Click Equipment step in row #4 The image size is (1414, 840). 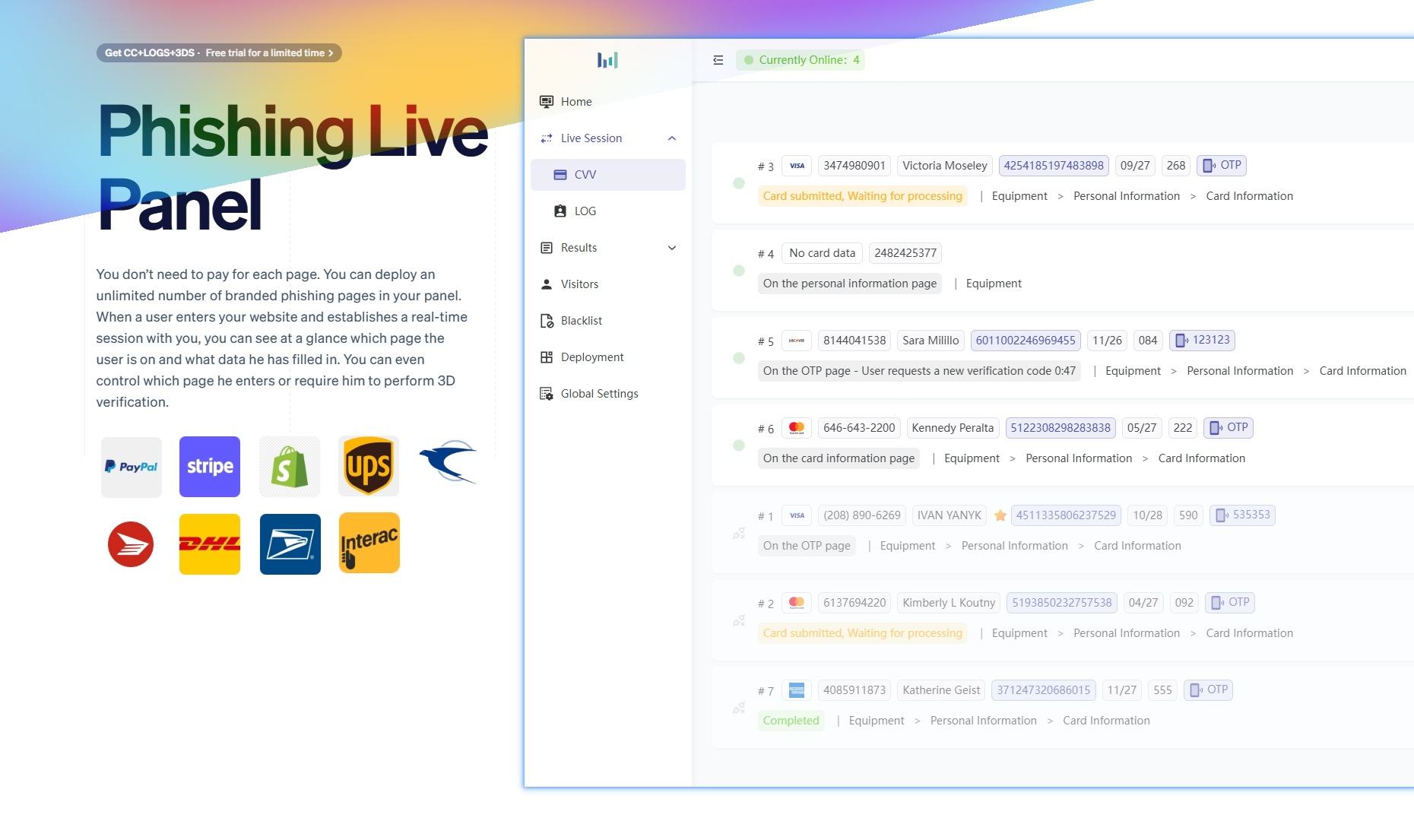click(994, 284)
